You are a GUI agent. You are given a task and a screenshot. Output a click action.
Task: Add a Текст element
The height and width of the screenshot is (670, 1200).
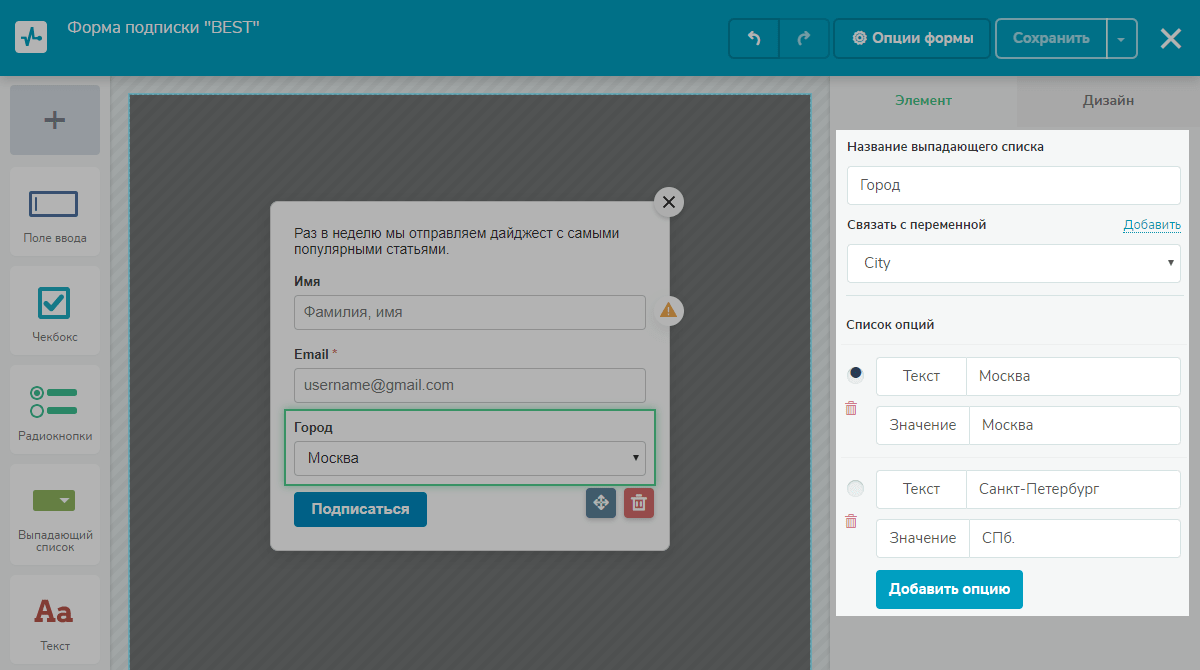pos(55,619)
